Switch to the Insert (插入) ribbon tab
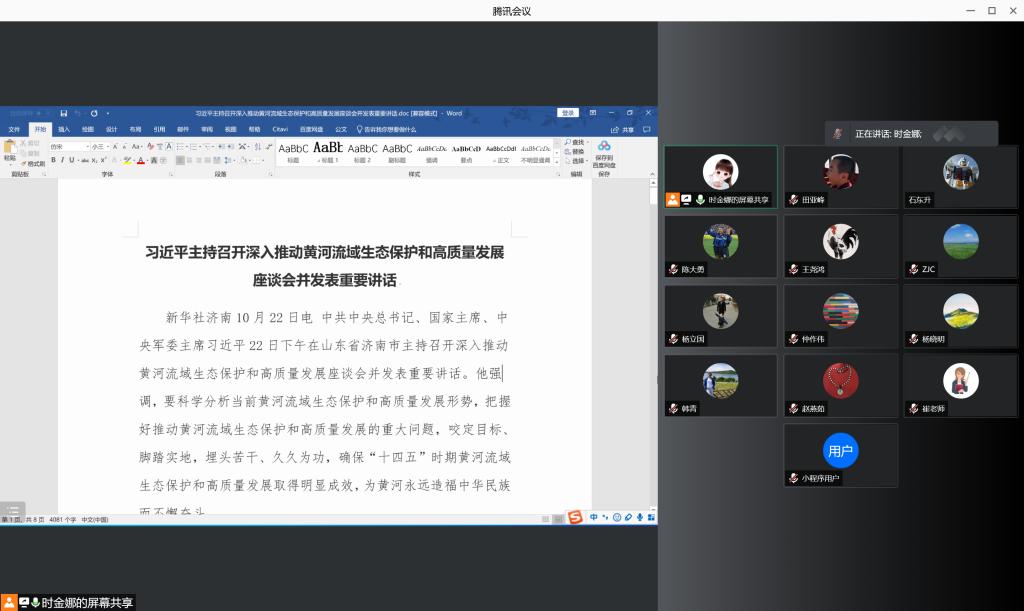1024x611 pixels. (63, 129)
